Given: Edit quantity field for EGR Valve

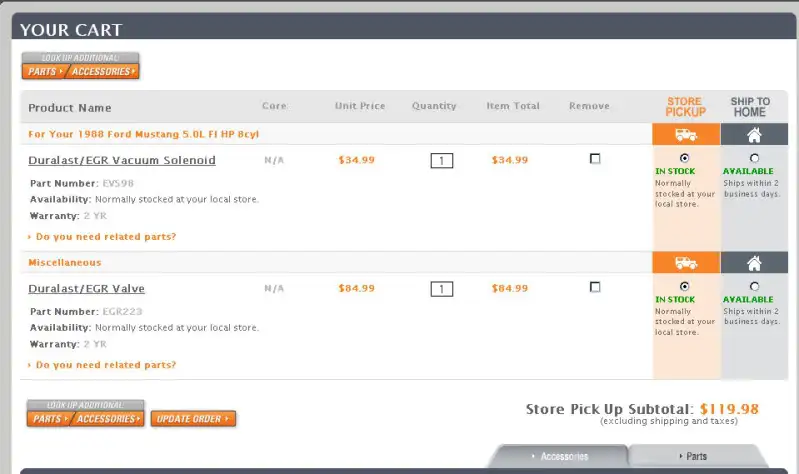Looking at the screenshot, I should [x=441, y=289].
